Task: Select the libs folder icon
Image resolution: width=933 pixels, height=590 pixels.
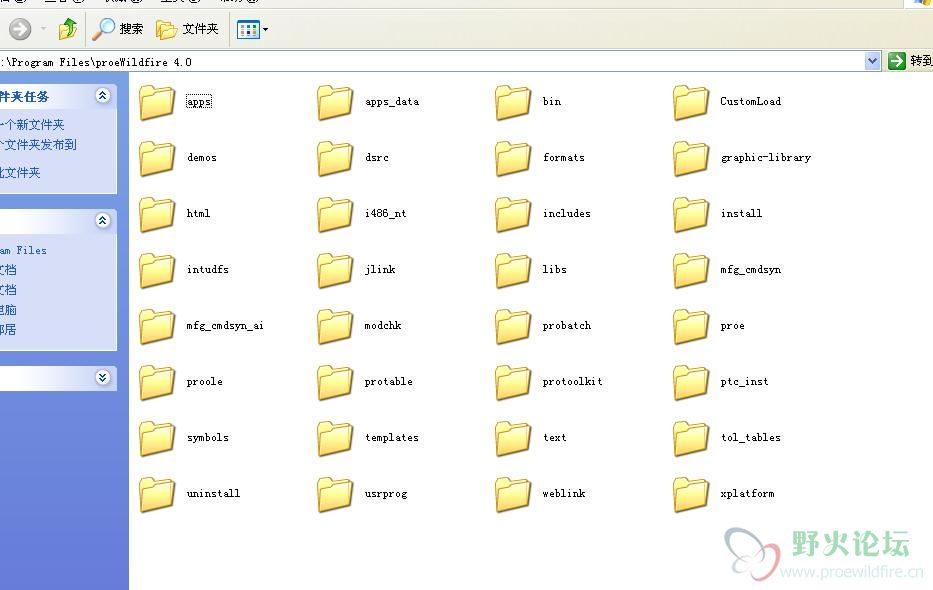Action: coord(513,270)
